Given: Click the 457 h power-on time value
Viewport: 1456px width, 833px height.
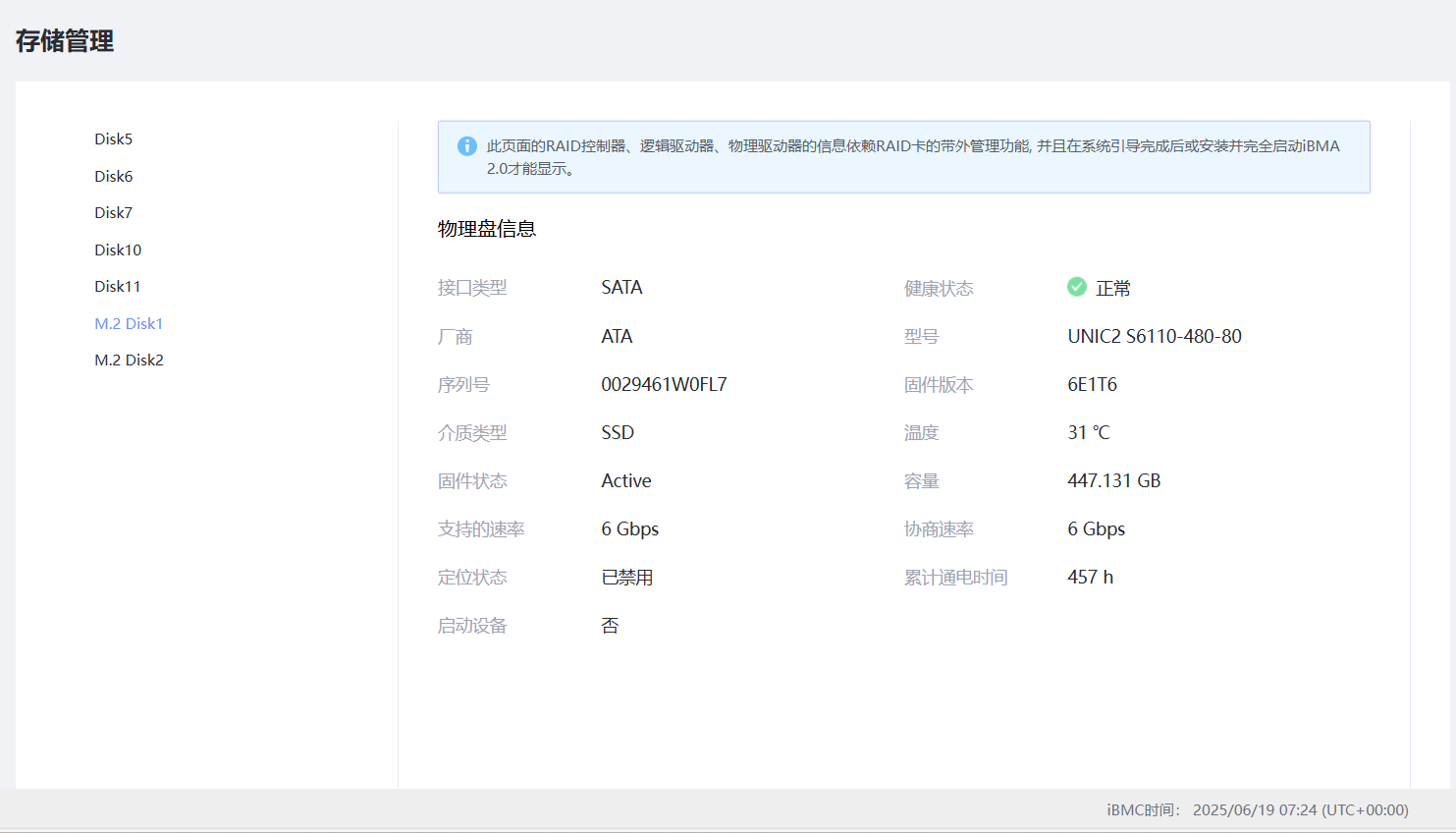Looking at the screenshot, I should pos(1090,578).
